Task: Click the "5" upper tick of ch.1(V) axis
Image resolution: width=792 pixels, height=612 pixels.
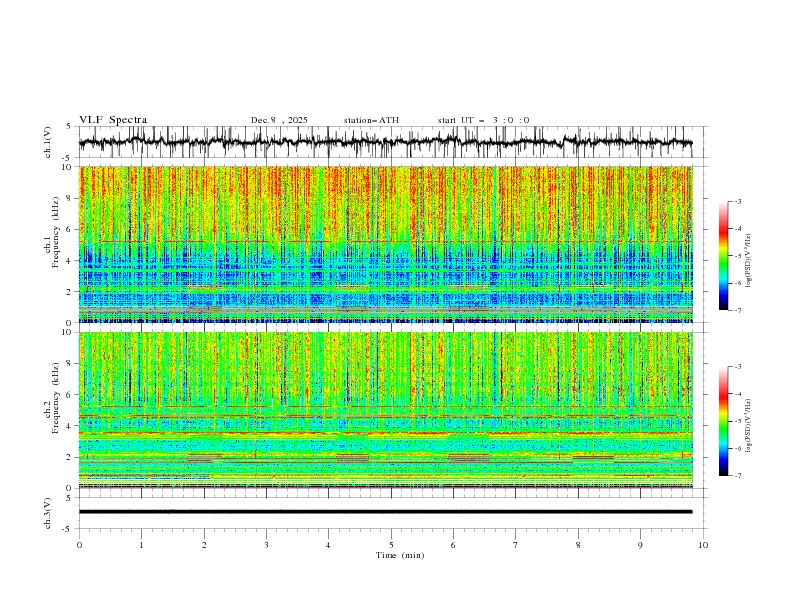Action: click(70, 126)
